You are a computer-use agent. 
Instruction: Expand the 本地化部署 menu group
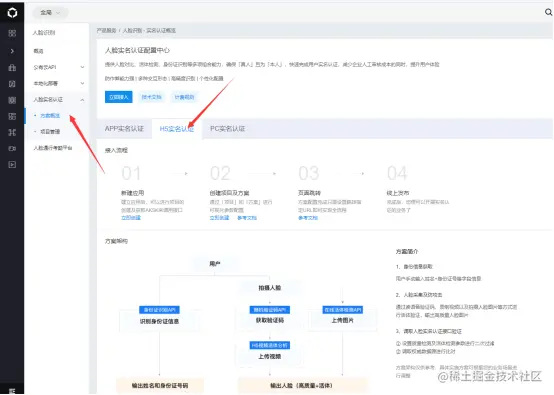tap(58, 83)
